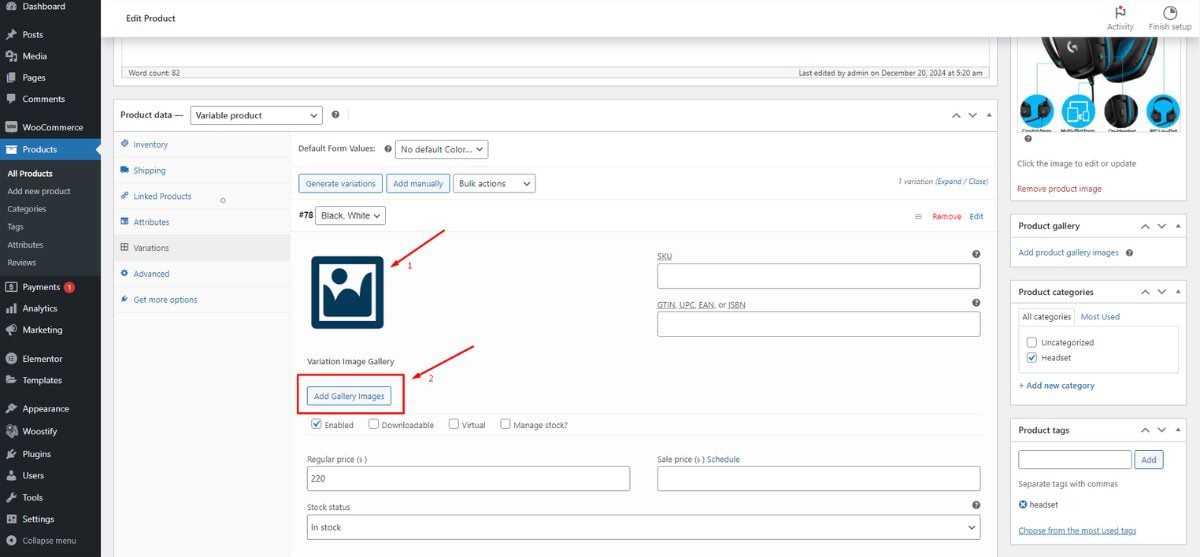Tick the Uncategorized category checkbox

pyautogui.click(x=1032, y=342)
